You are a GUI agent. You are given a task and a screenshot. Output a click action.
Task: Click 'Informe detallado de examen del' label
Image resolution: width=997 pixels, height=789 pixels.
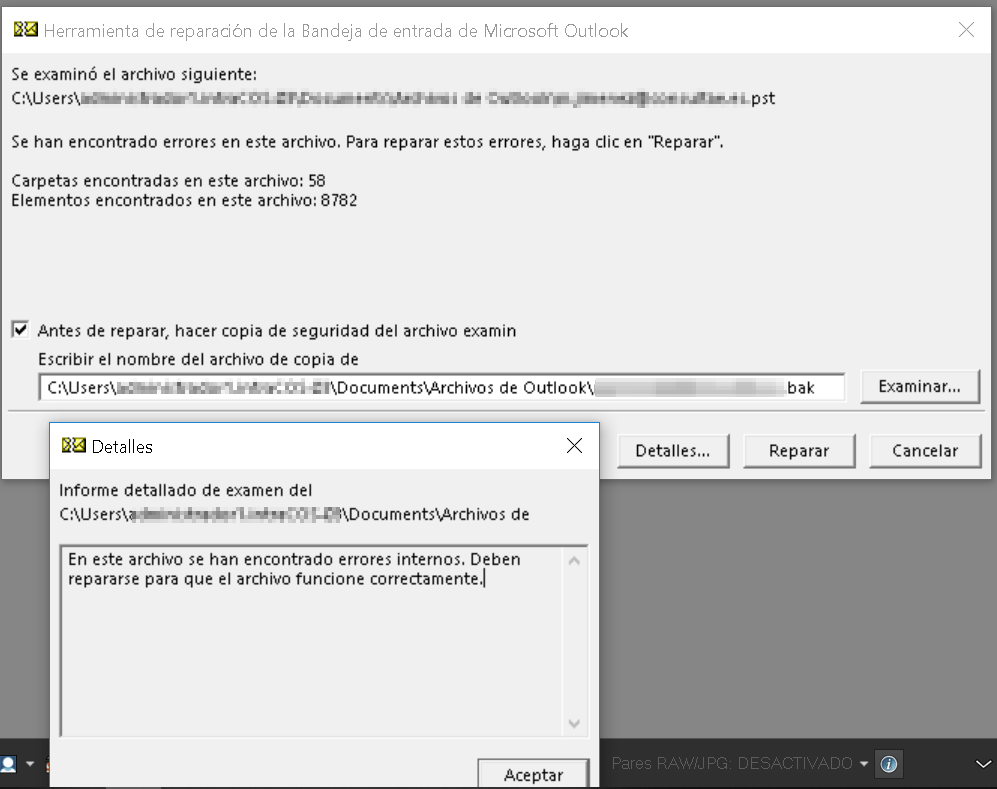point(186,490)
